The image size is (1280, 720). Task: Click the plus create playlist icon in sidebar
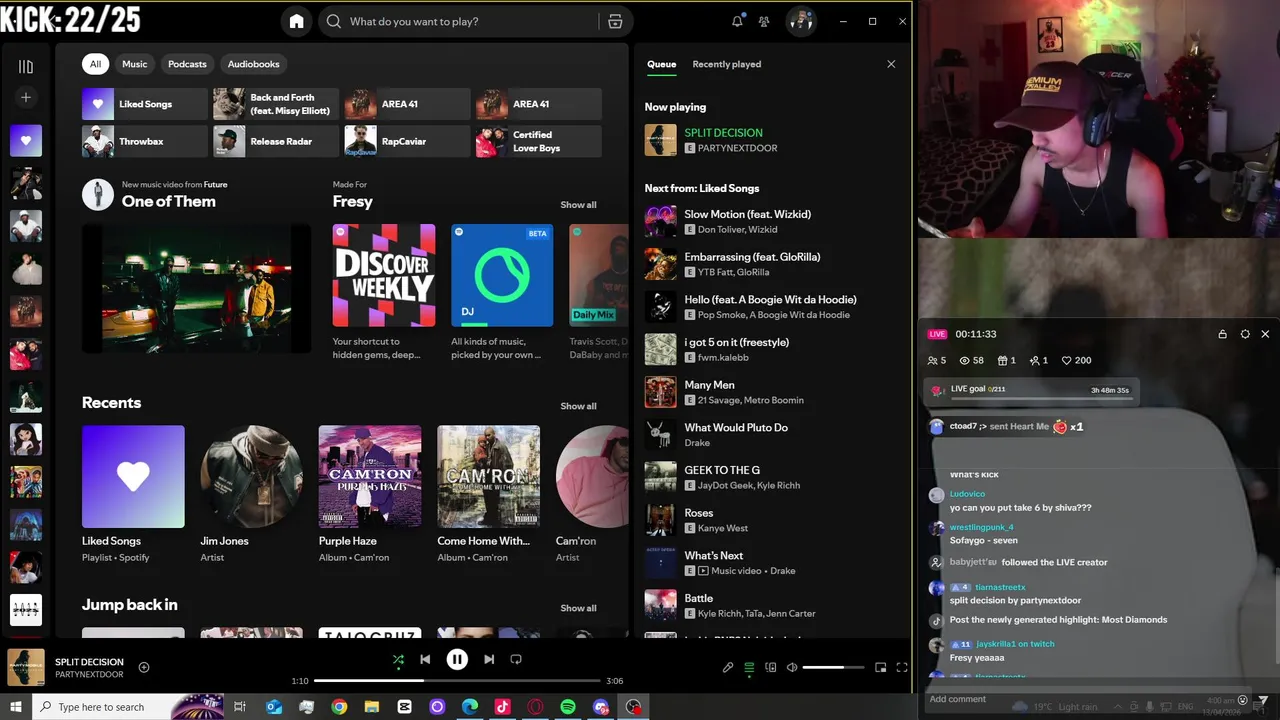[x=26, y=97]
